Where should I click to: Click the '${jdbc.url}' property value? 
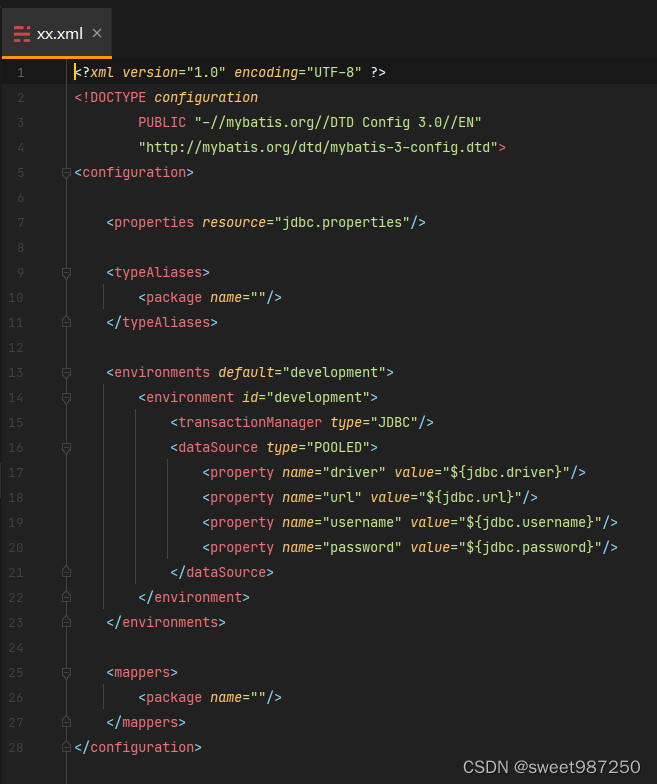[x=470, y=498]
